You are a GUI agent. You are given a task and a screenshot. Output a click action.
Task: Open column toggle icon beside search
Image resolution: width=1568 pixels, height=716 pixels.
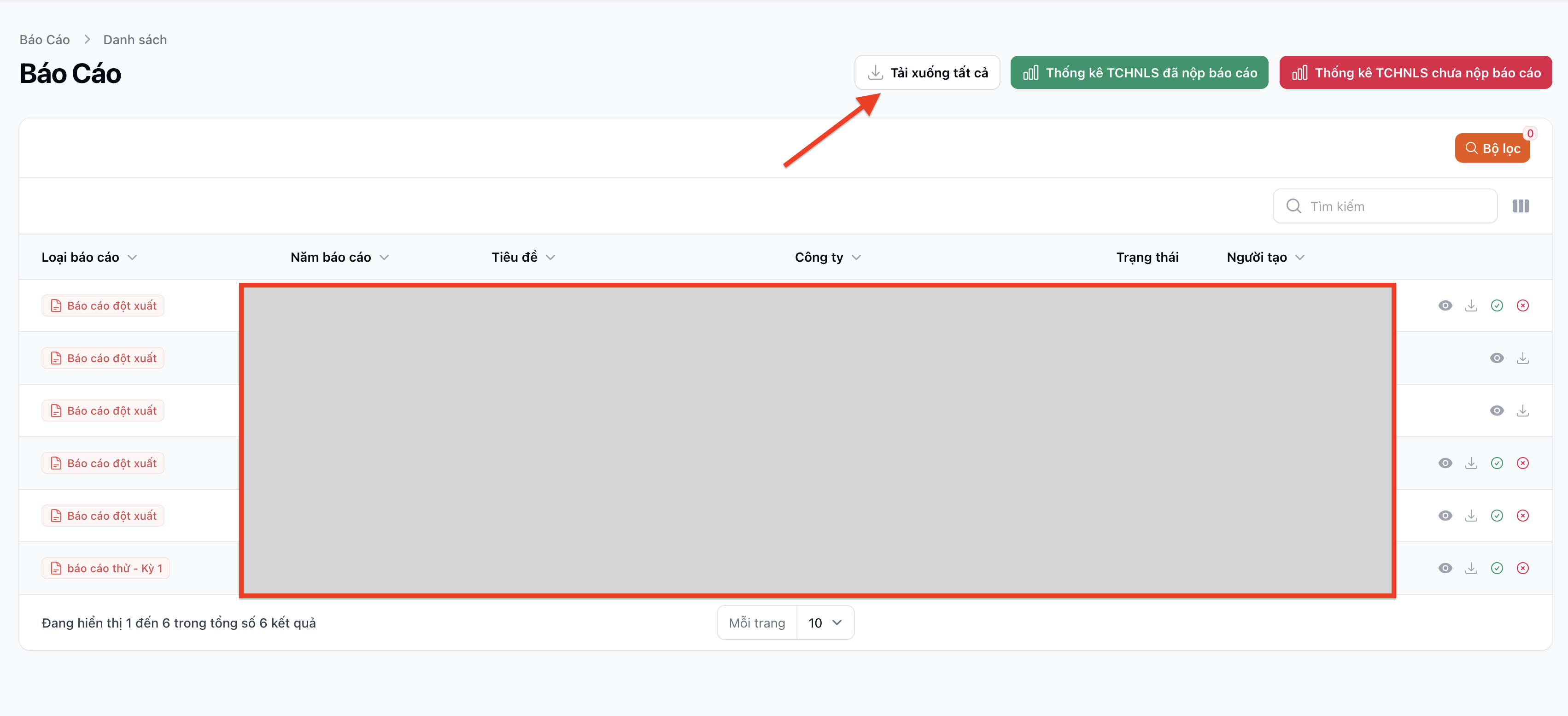pos(1521,206)
